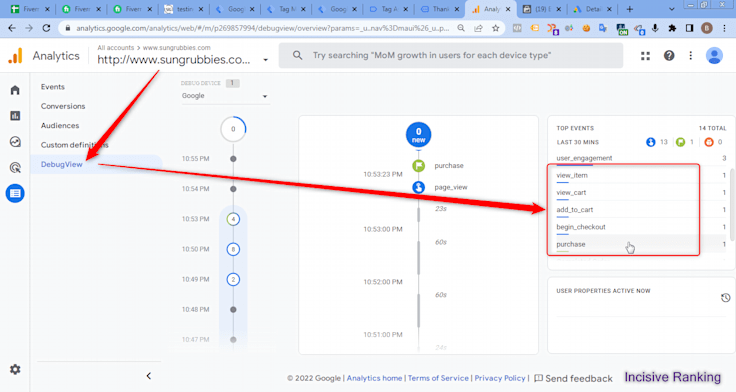This screenshot has width=736, height=392.
Task: Click the 10:54 PM timeline dot
Action: point(233,189)
